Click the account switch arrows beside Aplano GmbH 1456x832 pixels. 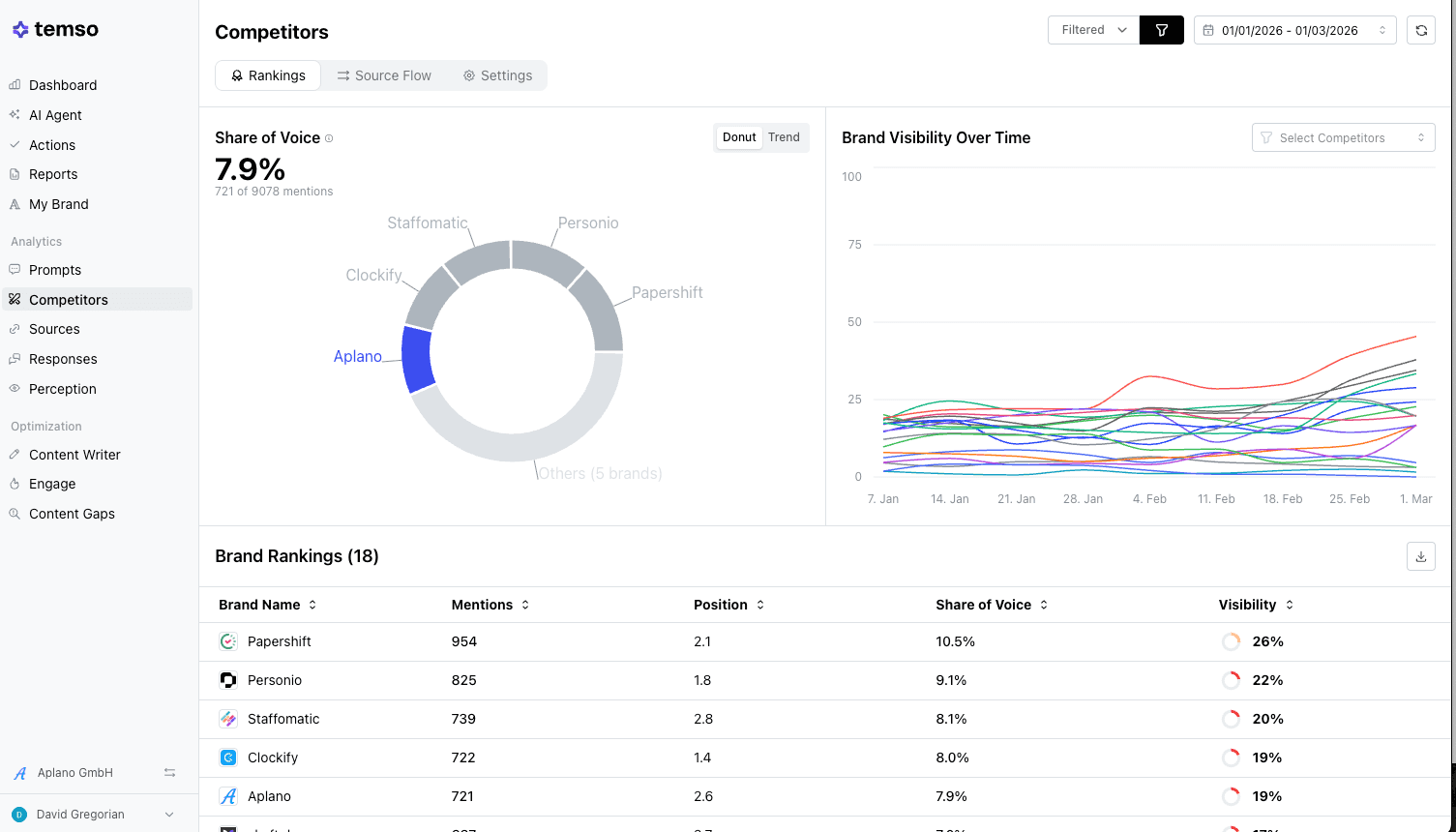(x=169, y=773)
